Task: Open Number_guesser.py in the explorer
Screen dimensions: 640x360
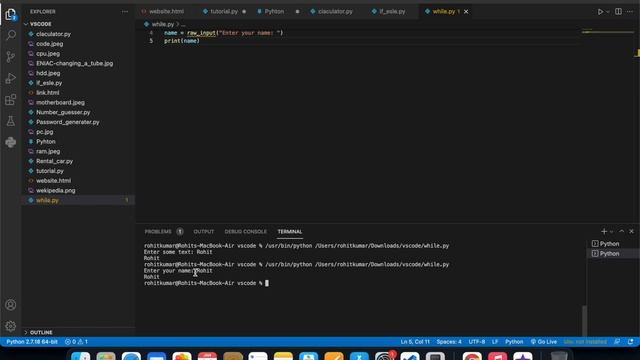Action: pyautogui.click(x=63, y=112)
